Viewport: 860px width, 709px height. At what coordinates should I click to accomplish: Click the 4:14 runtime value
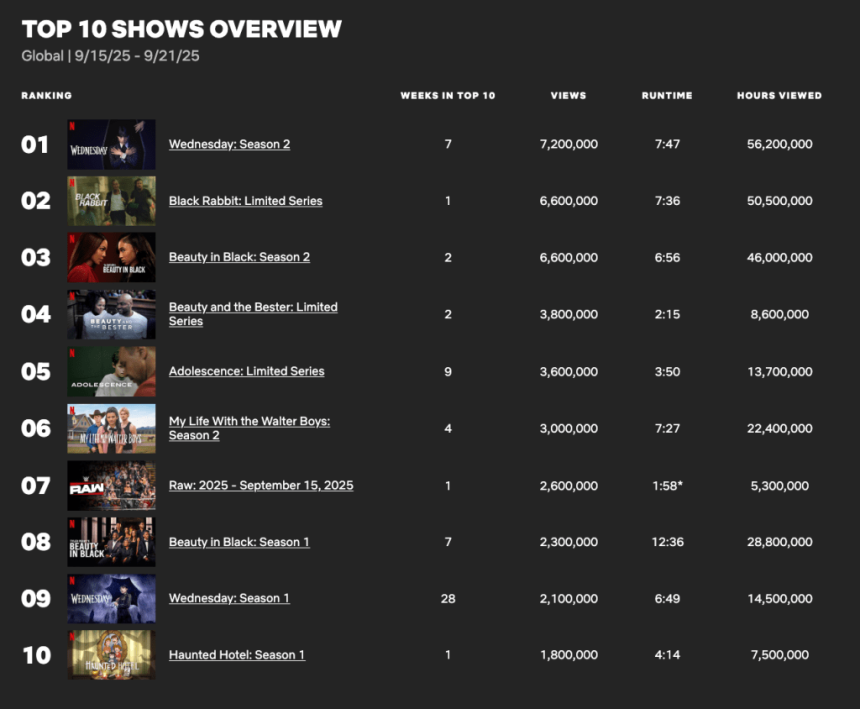click(x=667, y=655)
